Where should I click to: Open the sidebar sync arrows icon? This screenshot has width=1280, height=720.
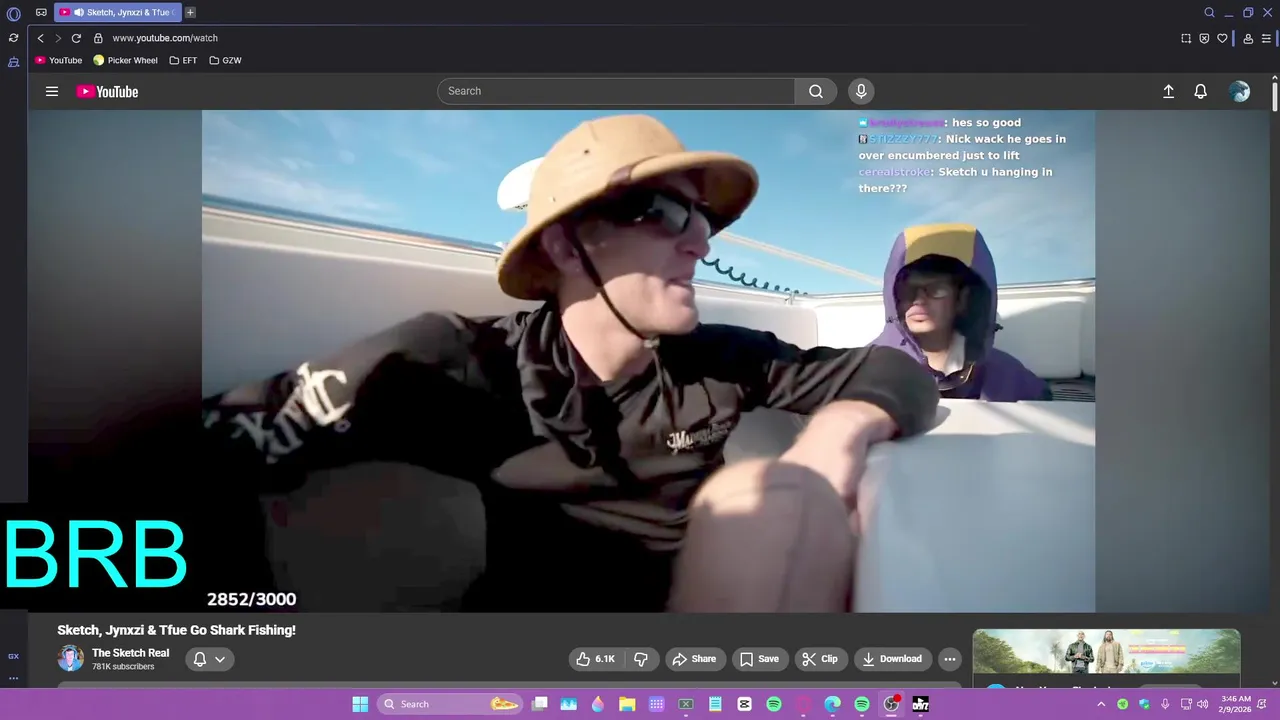coord(13,38)
